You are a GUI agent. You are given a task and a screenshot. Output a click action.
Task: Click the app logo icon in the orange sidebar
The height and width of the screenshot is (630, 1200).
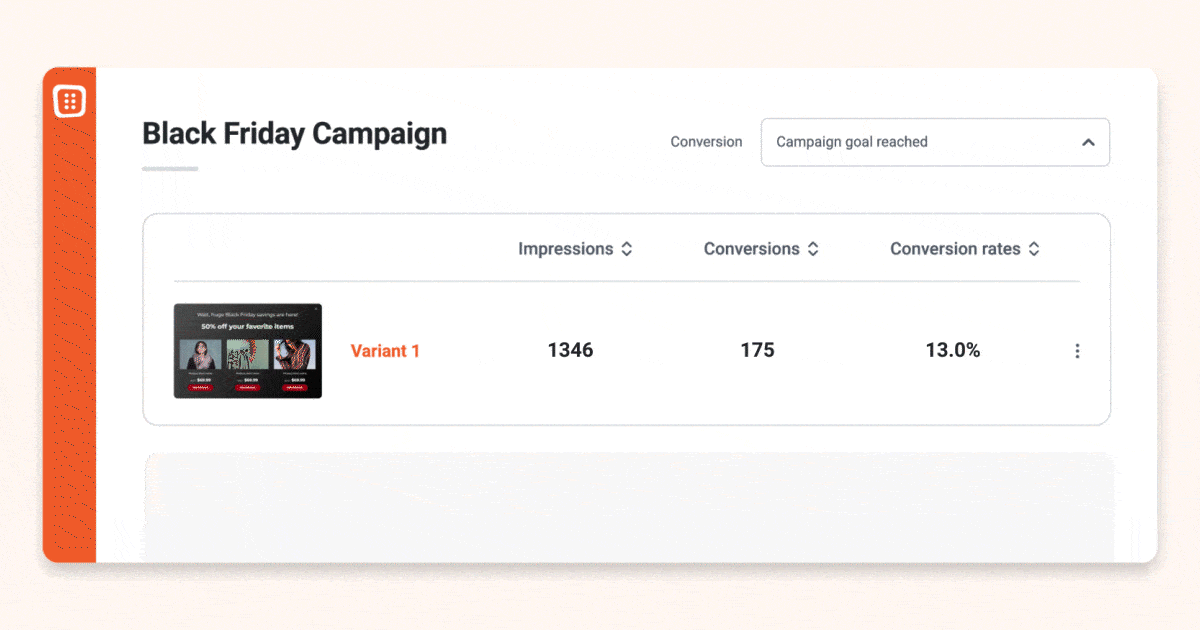pos(70,101)
